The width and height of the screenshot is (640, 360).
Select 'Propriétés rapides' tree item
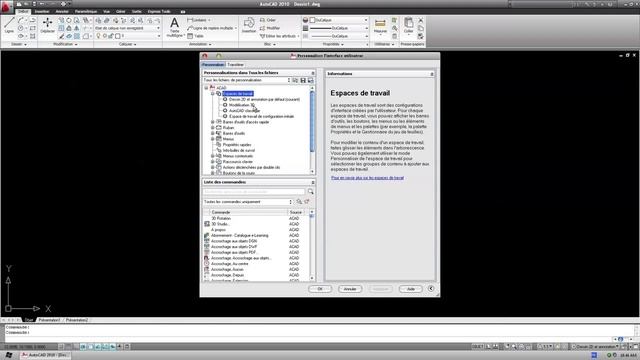(237, 145)
